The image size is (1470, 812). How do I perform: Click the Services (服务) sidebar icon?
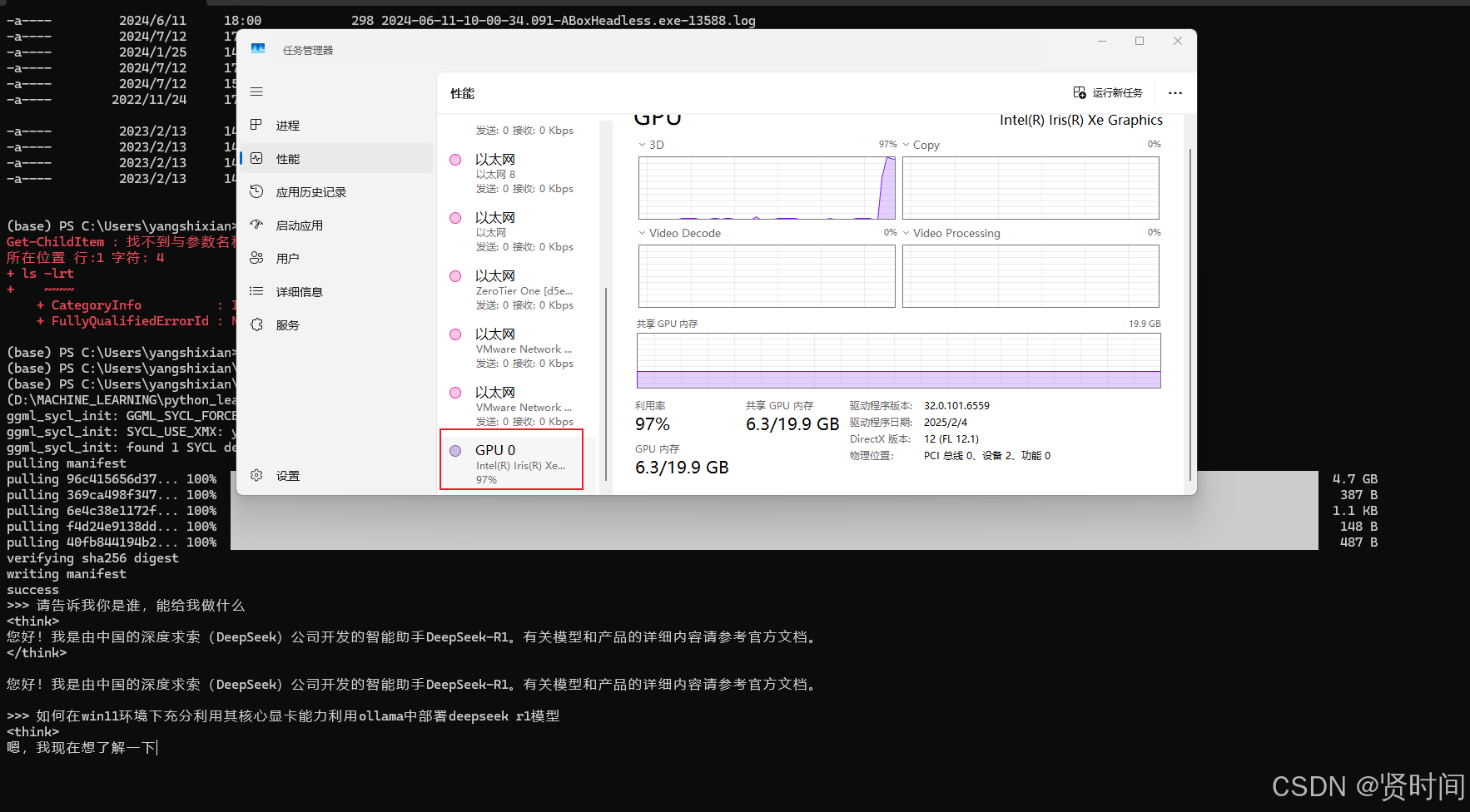coord(256,324)
